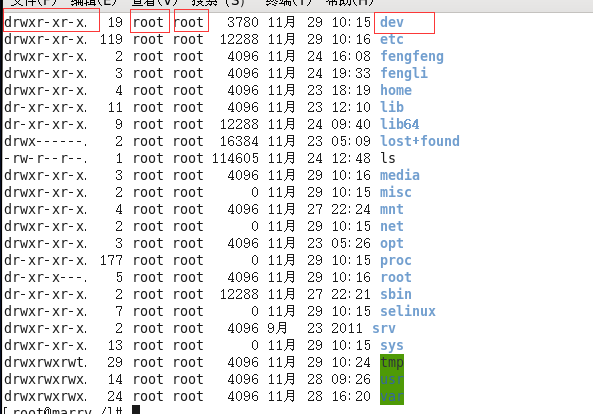This screenshot has height=414, width=593.
Task: Click the misc directory name
Action: coord(396,192)
